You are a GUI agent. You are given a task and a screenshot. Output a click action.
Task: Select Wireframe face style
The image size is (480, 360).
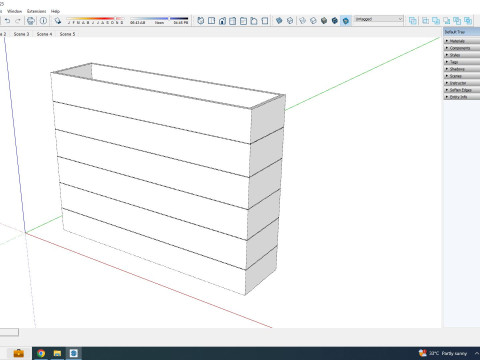click(x=303, y=21)
